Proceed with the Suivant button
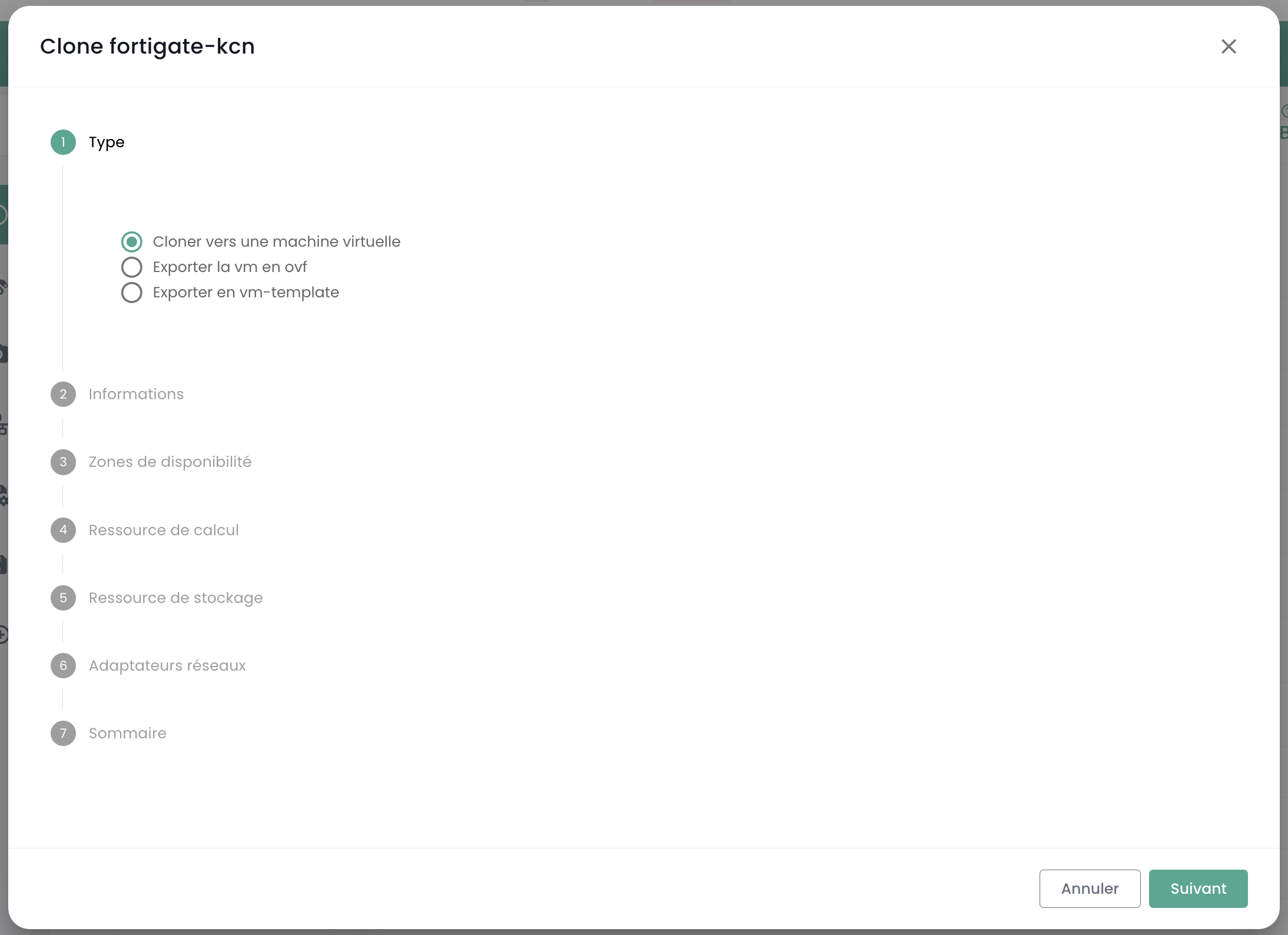 [x=1198, y=888]
